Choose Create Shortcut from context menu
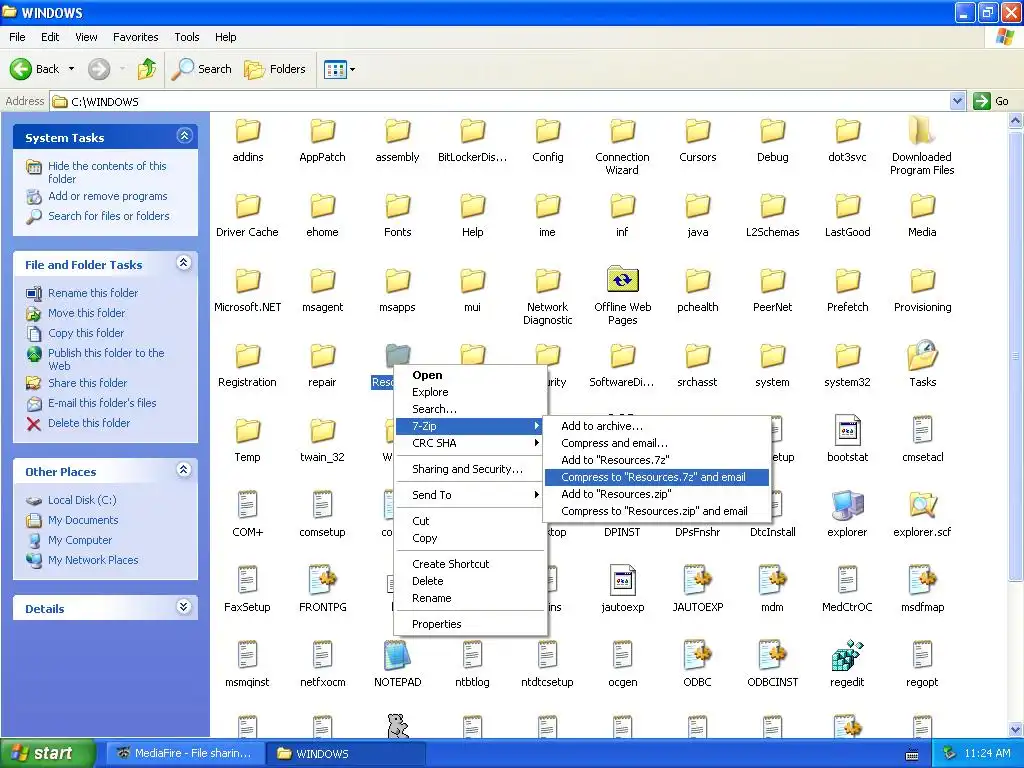Image resolution: width=1024 pixels, height=768 pixels. (x=470, y=564)
